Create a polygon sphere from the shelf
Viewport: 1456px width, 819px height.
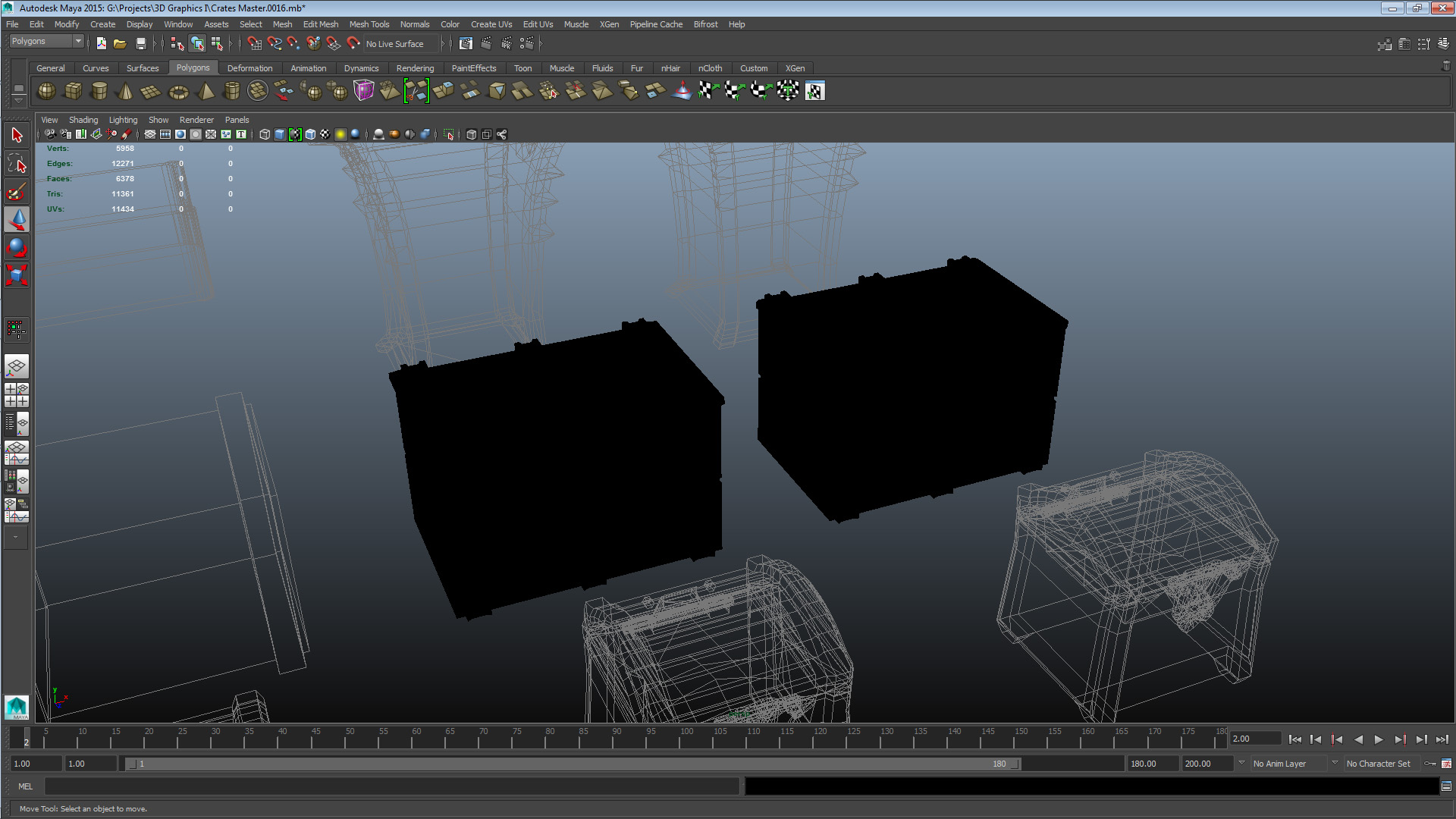tap(46, 91)
